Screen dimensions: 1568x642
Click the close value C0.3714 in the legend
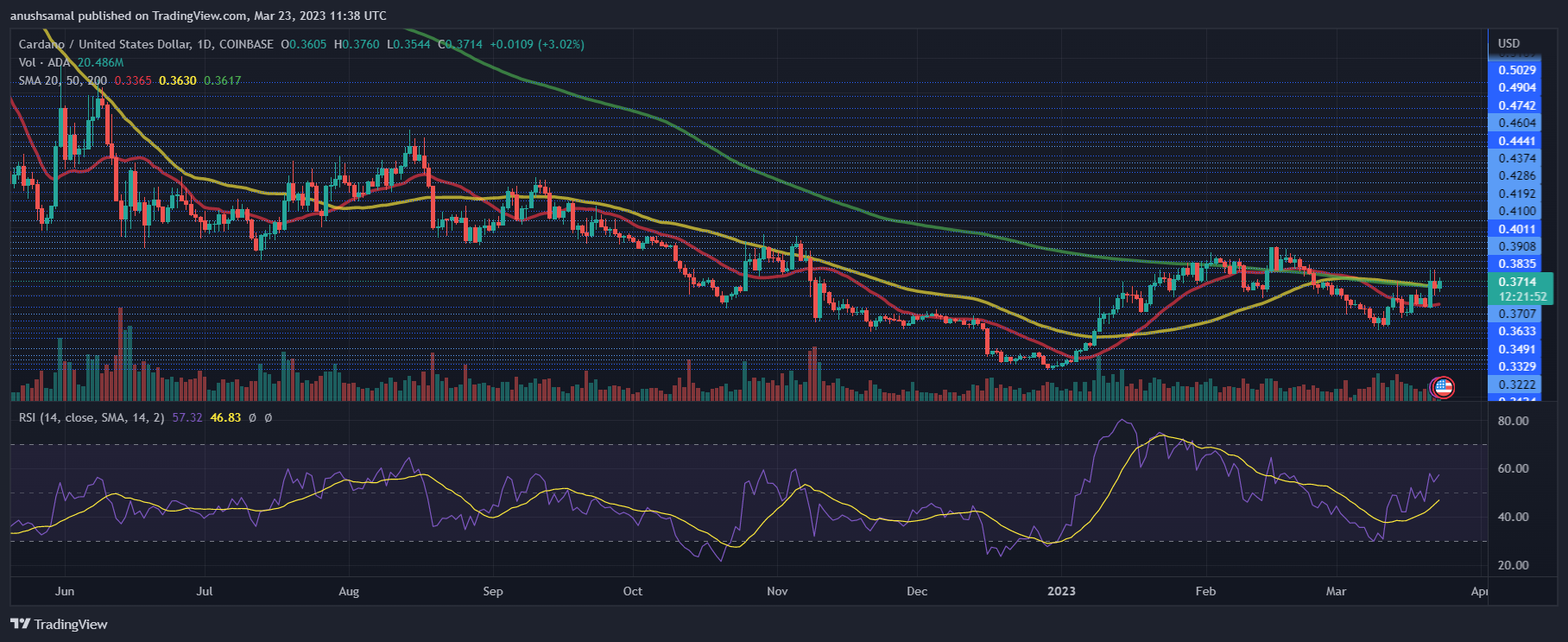point(460,44)
